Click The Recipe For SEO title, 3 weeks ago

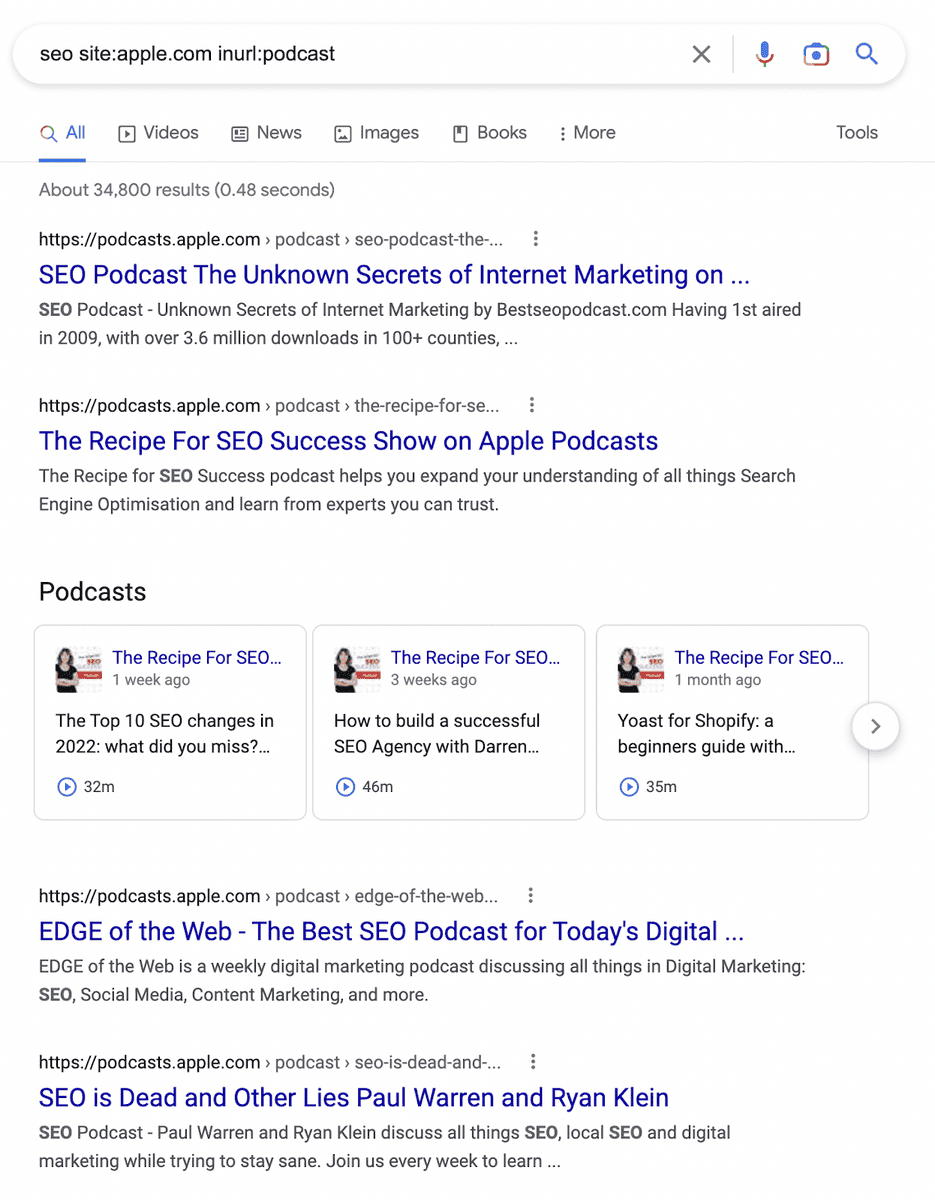pyautogui.click(x=476, y=657)
